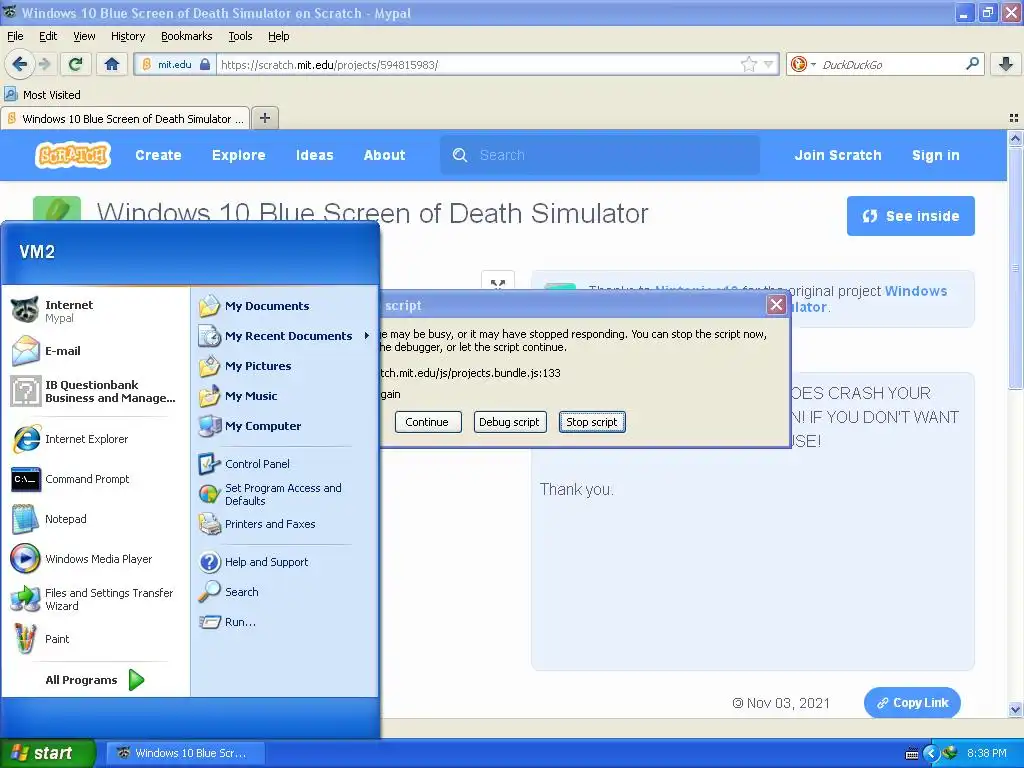Screen dimensions: 1024x768
Task: Click the See inside button
Action: tap(910, 216)
